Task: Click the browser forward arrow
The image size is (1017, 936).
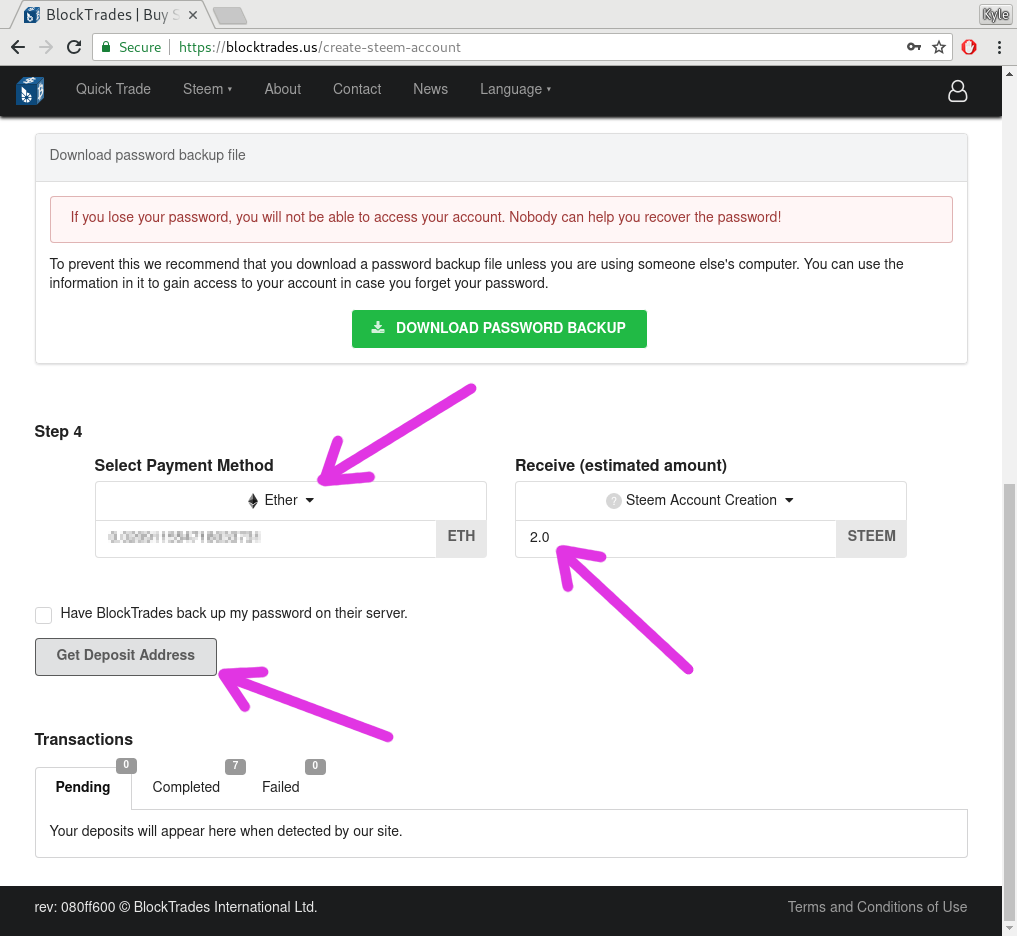Action: tap(45, 47)
